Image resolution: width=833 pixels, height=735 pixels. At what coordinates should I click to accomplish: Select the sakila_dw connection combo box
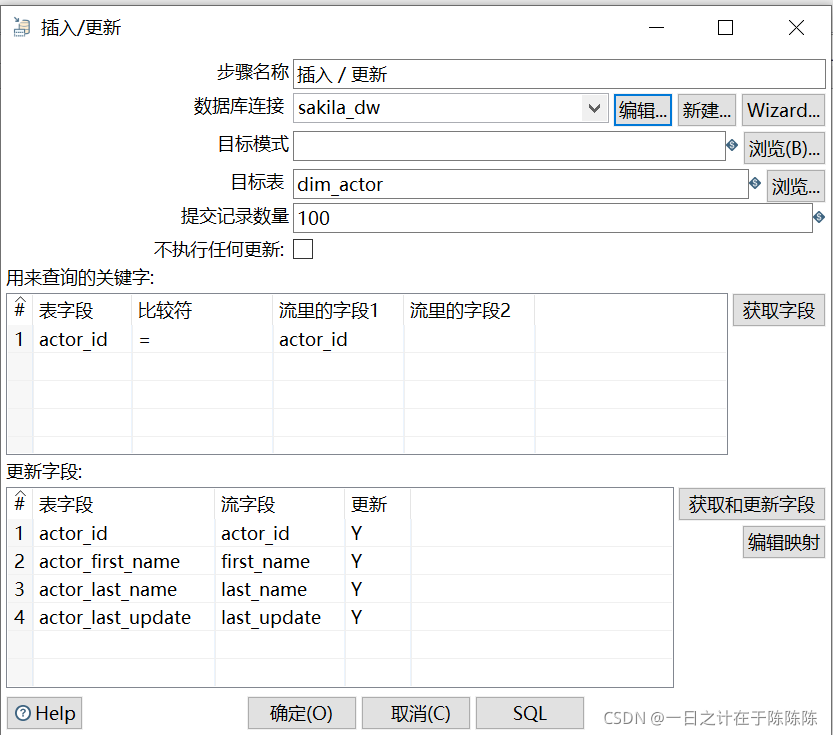coord(450,108)
